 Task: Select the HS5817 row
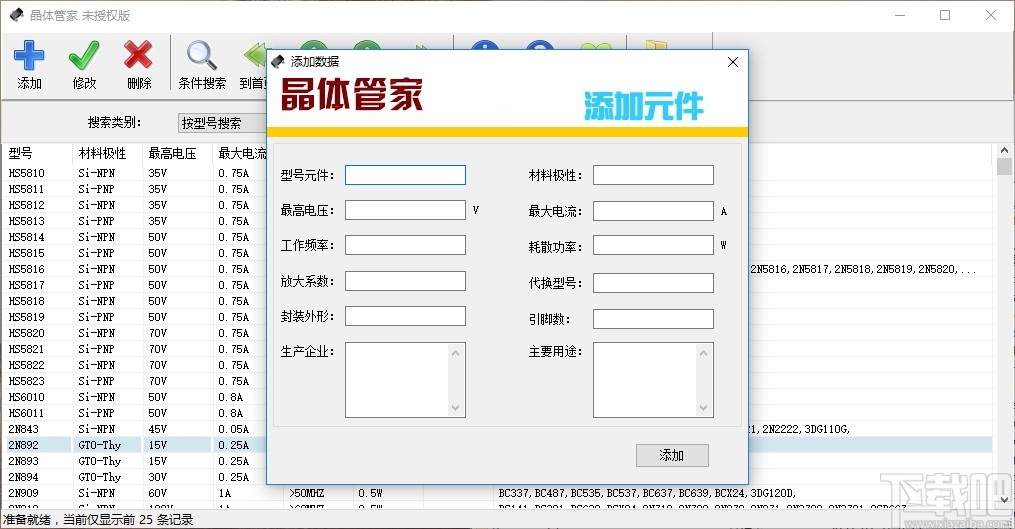134,285
